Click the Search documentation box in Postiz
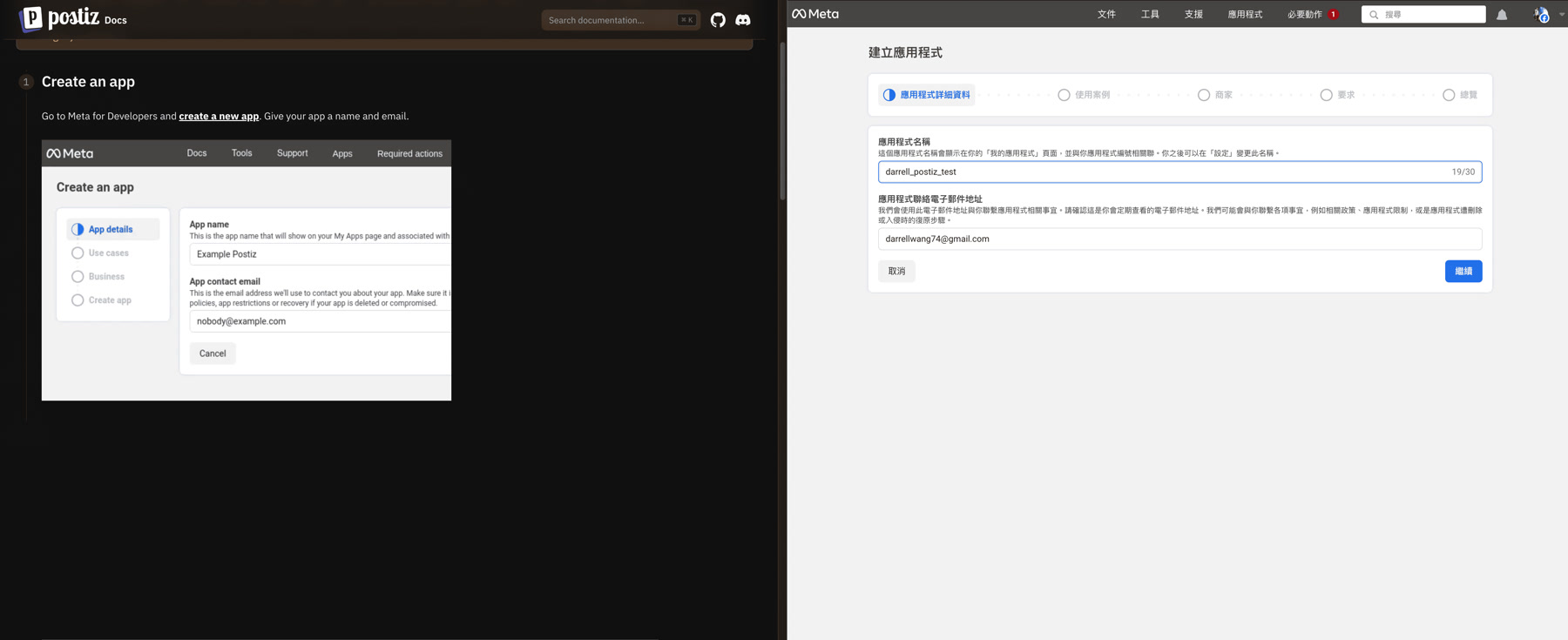The height and width of the screenshot is (640, 1568). [x=621, y=20]
